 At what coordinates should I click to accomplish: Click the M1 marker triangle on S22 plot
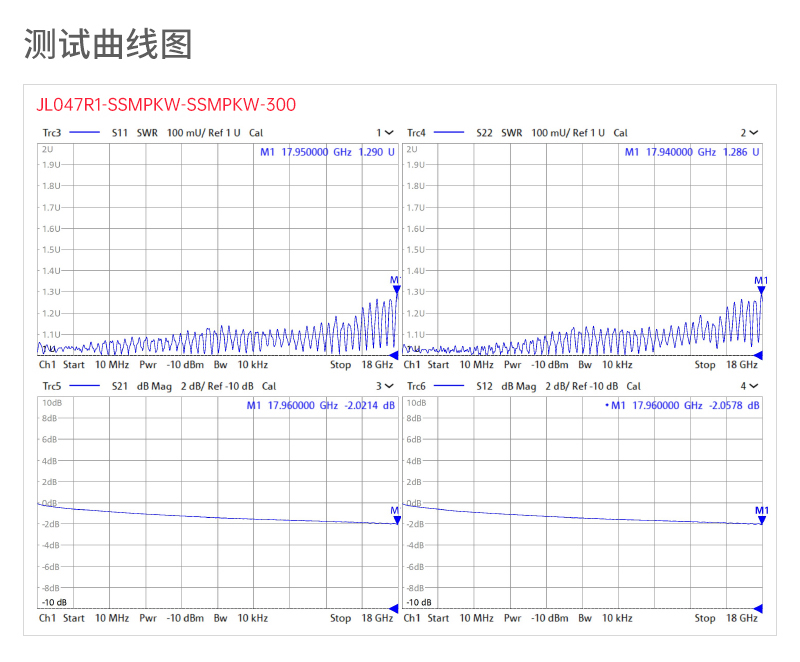pos(761,291)
